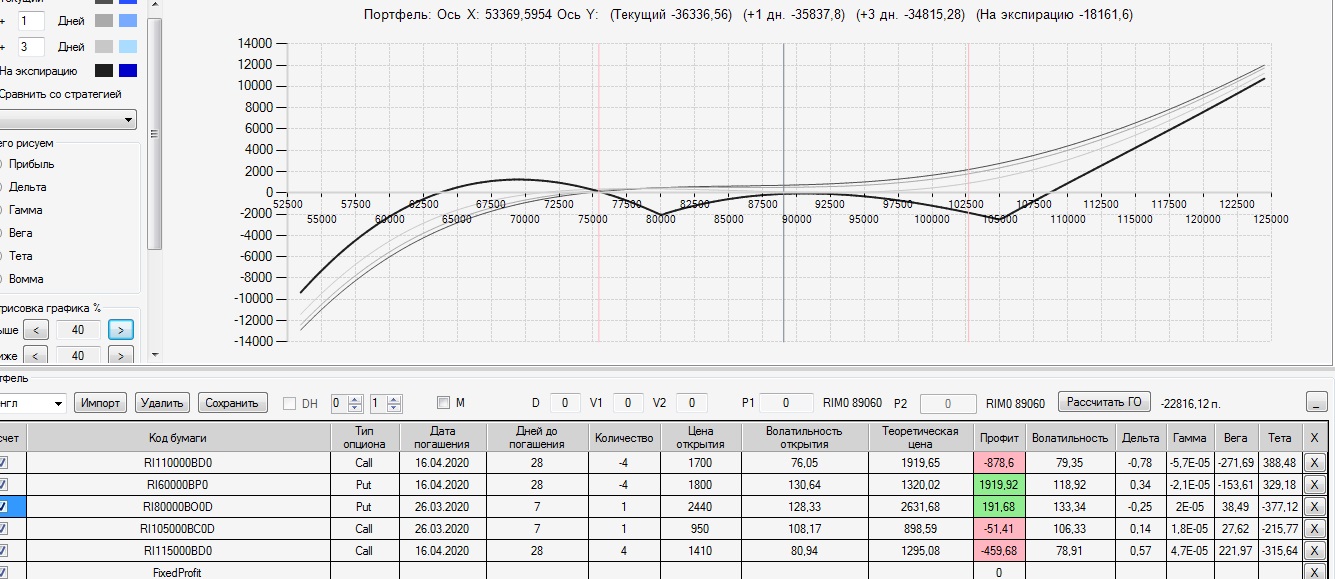The width and height of the screenshot is (1335, 579).
Task: Pick blue color swatch for +1 day line
Action: tap(128, 20)
